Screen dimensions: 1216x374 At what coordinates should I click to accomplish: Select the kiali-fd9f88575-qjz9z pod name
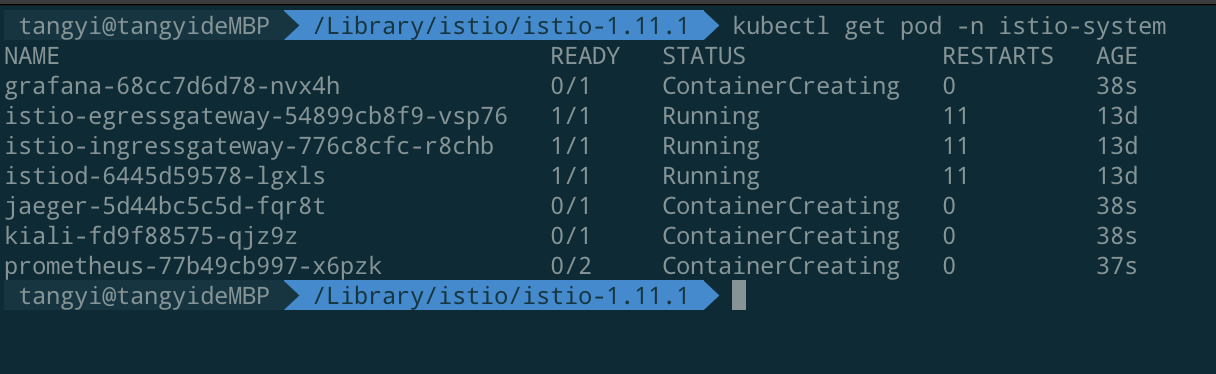151,236
